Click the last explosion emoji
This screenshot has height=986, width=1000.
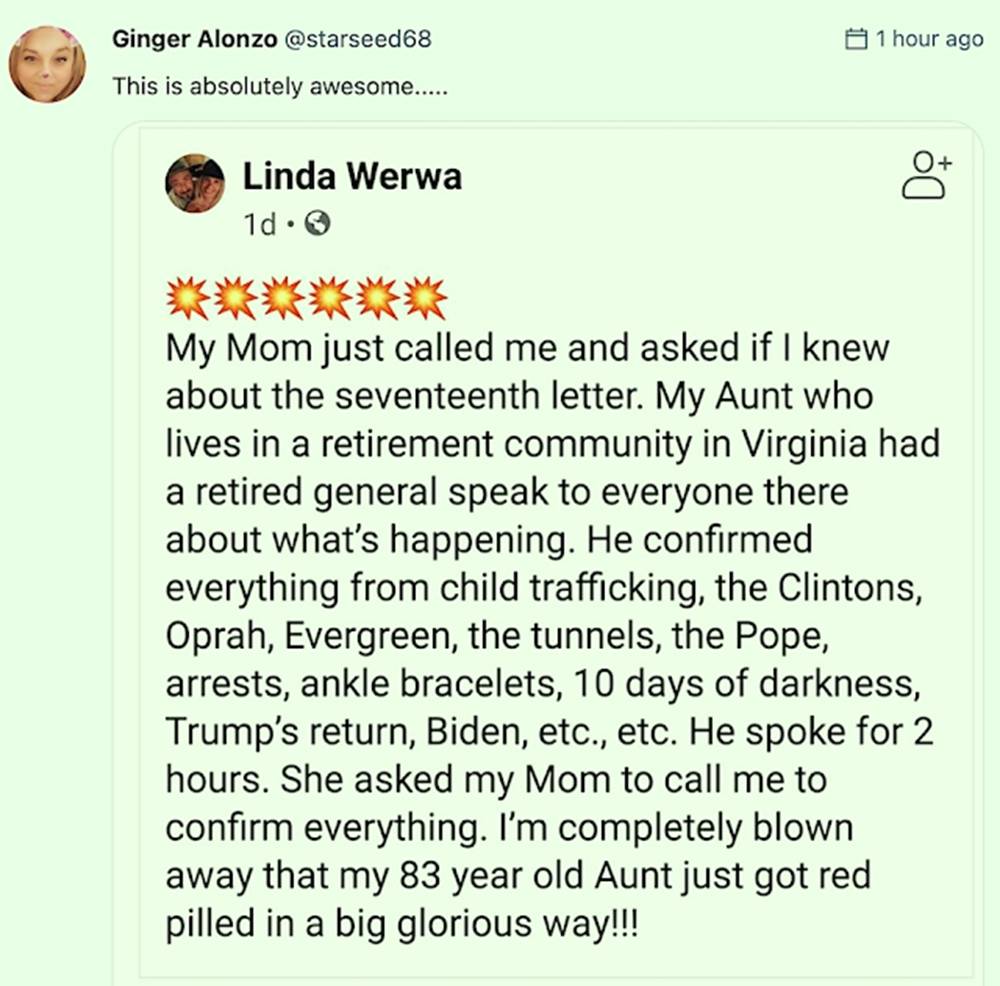425,297
